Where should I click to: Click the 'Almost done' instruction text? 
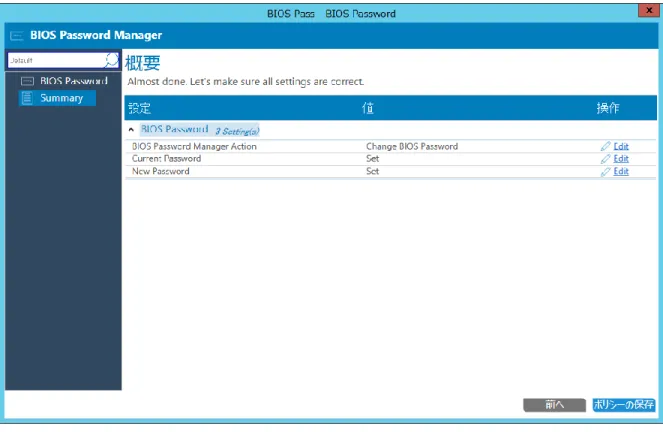246,82
